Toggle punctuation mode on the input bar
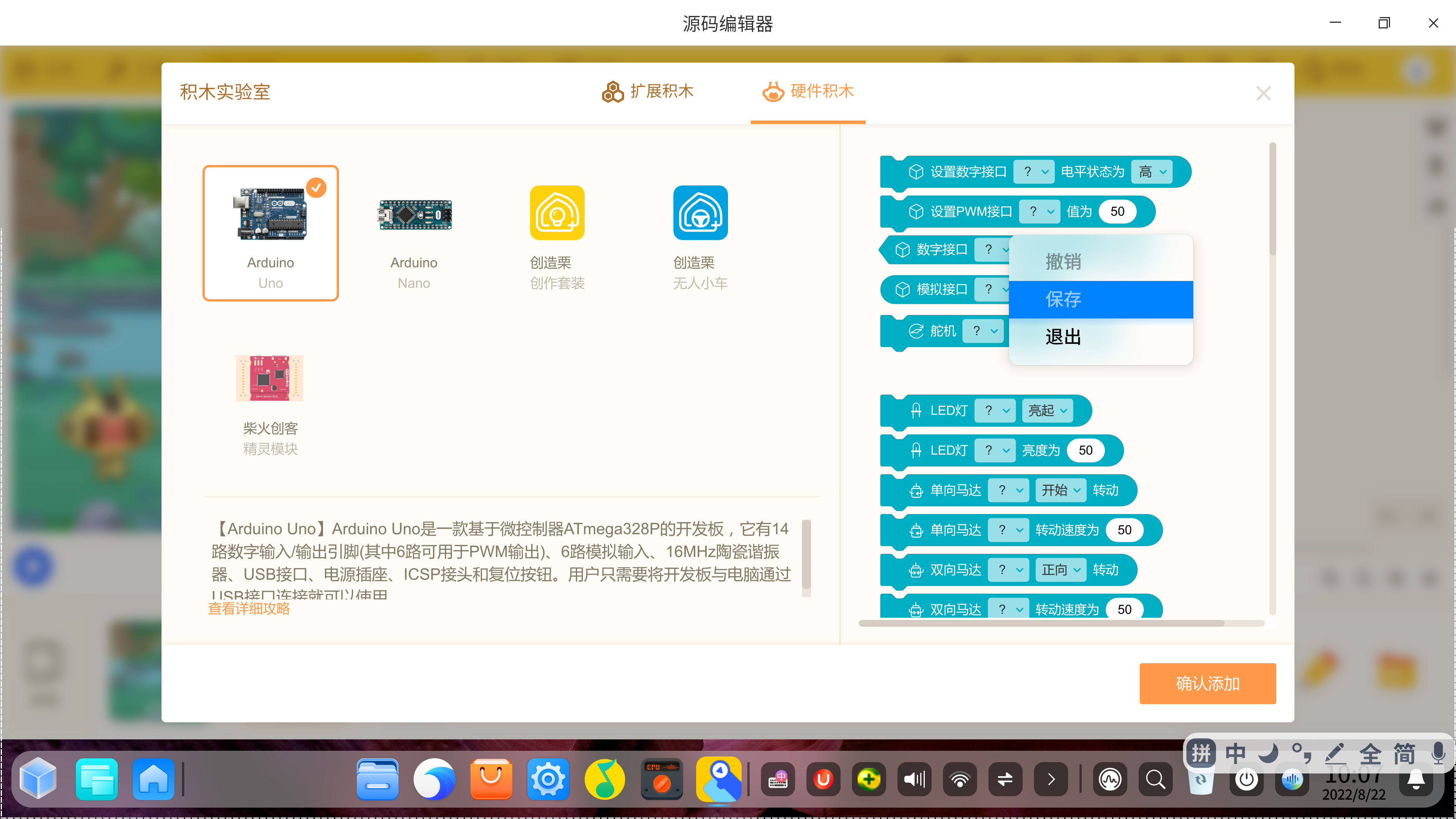This screenshot has height=819, width=1456. click(1302, 753)
